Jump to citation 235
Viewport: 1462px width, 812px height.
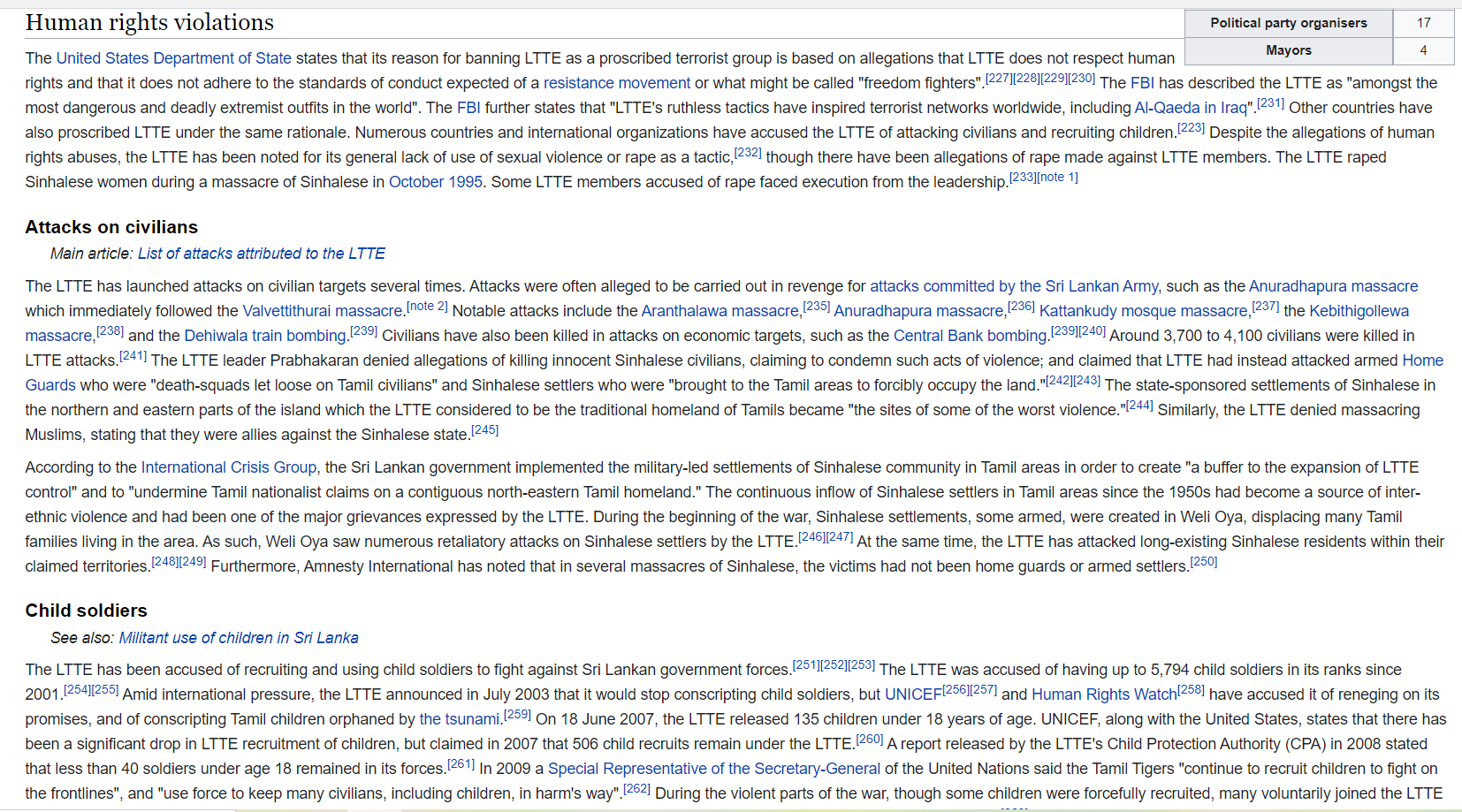[x=817, y=307]
